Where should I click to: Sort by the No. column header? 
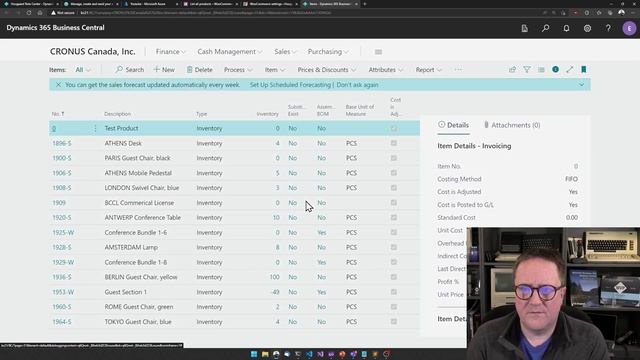pyautogui.click(x=58, y=114)
